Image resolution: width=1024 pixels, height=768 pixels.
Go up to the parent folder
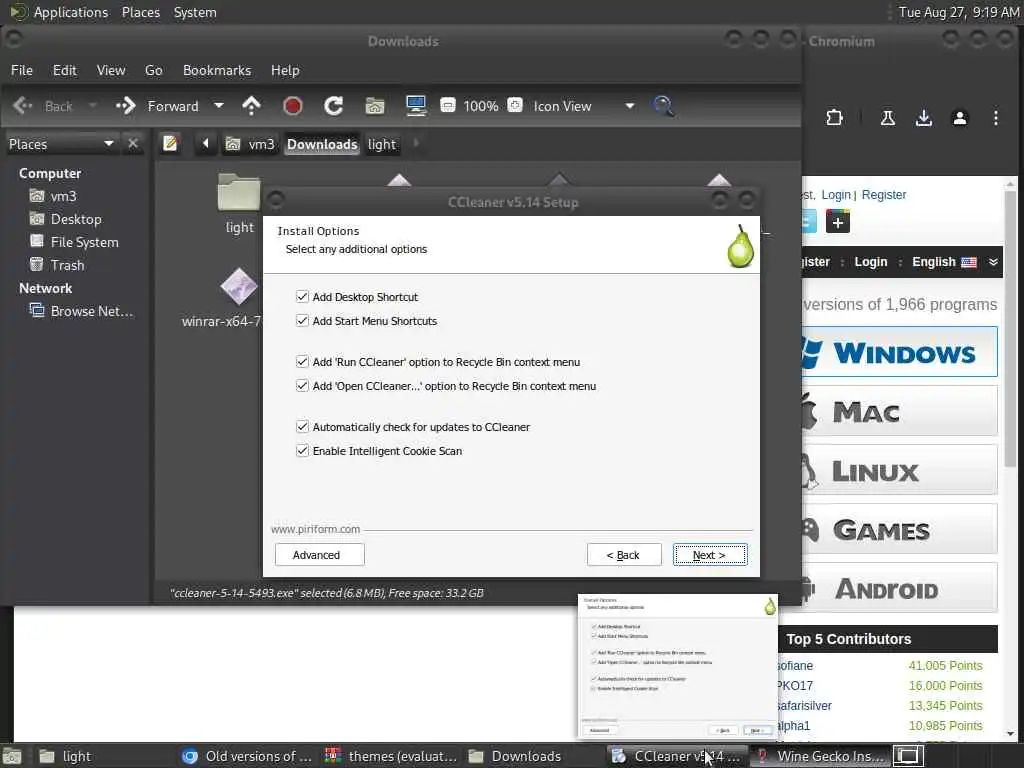click(251, 106)
